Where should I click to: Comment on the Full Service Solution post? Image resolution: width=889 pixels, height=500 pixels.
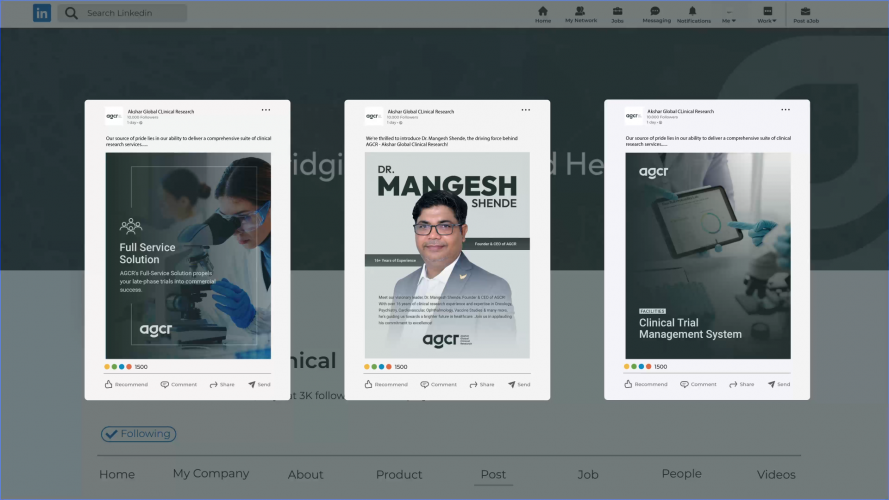[x=179, y=384]
